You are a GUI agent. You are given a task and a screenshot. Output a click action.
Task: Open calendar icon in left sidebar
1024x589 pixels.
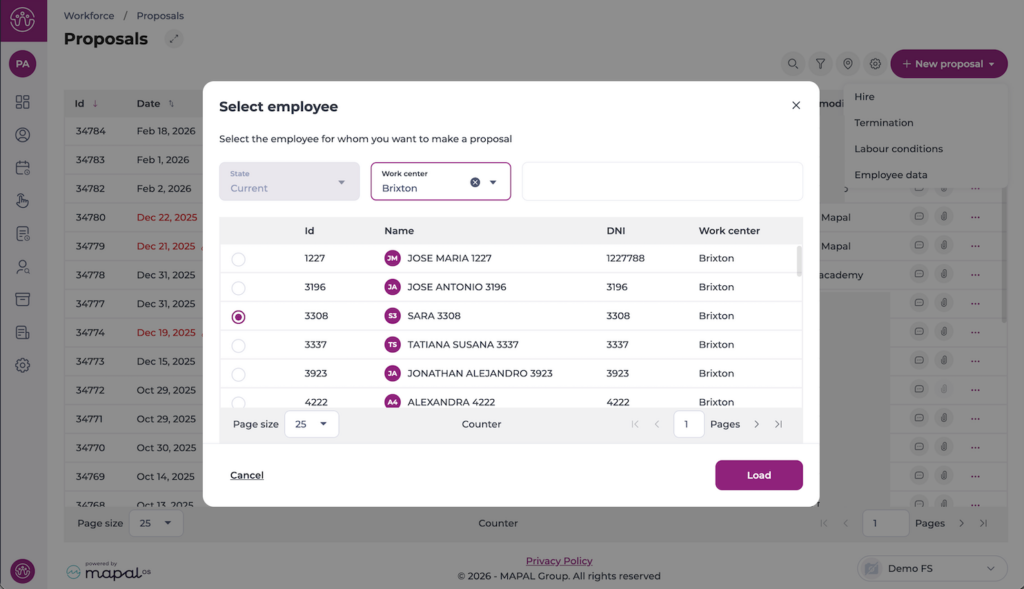pos(22,168)
